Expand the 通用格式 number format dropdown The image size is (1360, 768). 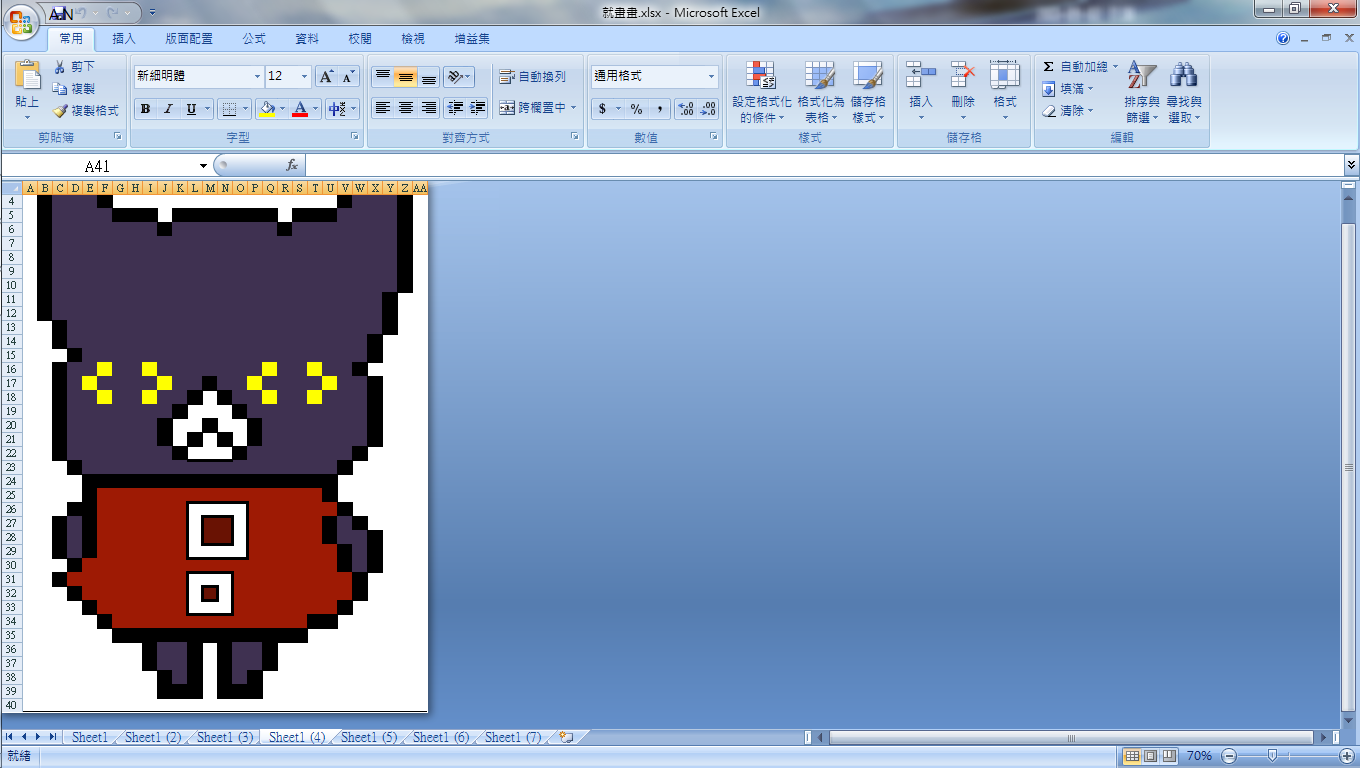click(712, 77)
